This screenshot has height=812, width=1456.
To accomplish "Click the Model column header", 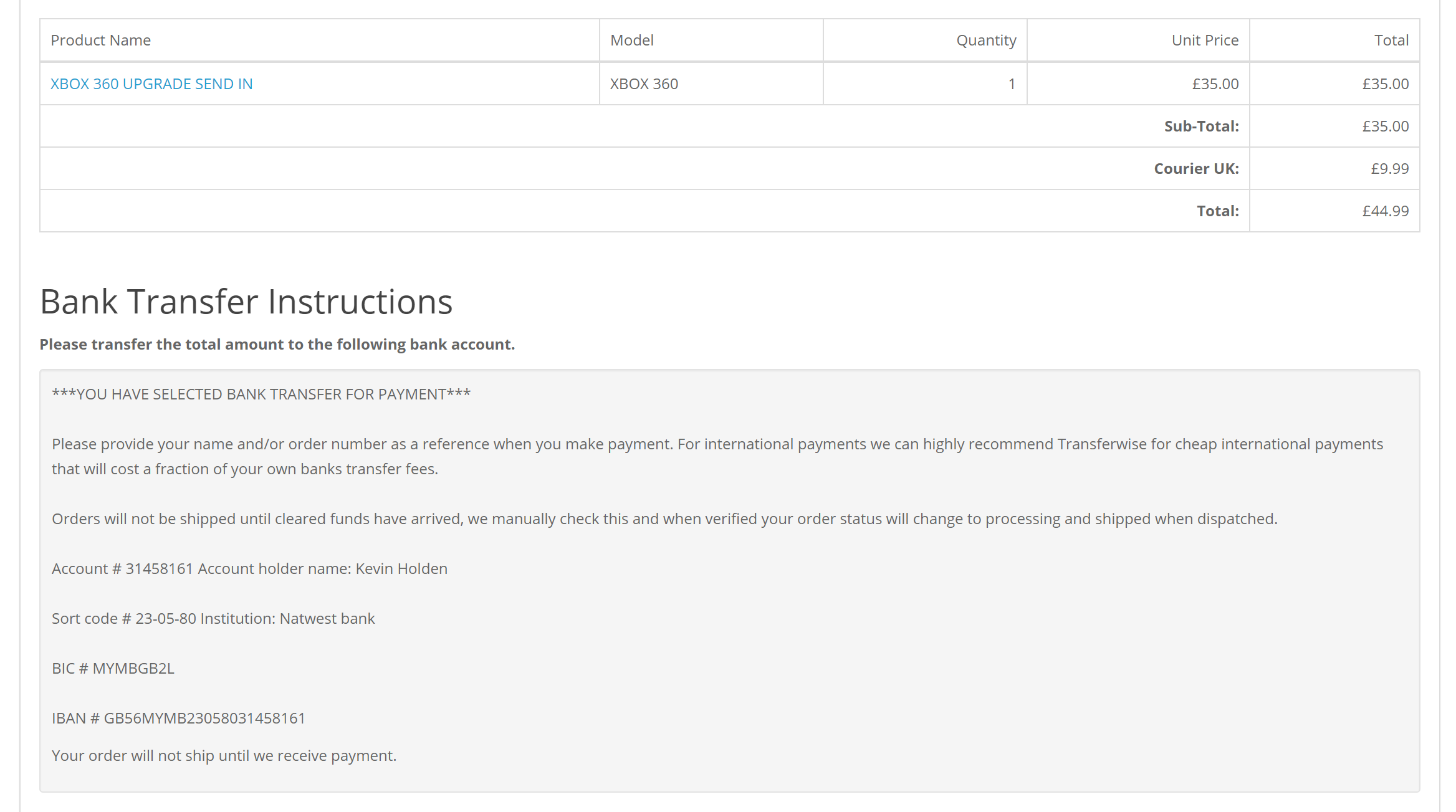I will [x=631, y=41].
